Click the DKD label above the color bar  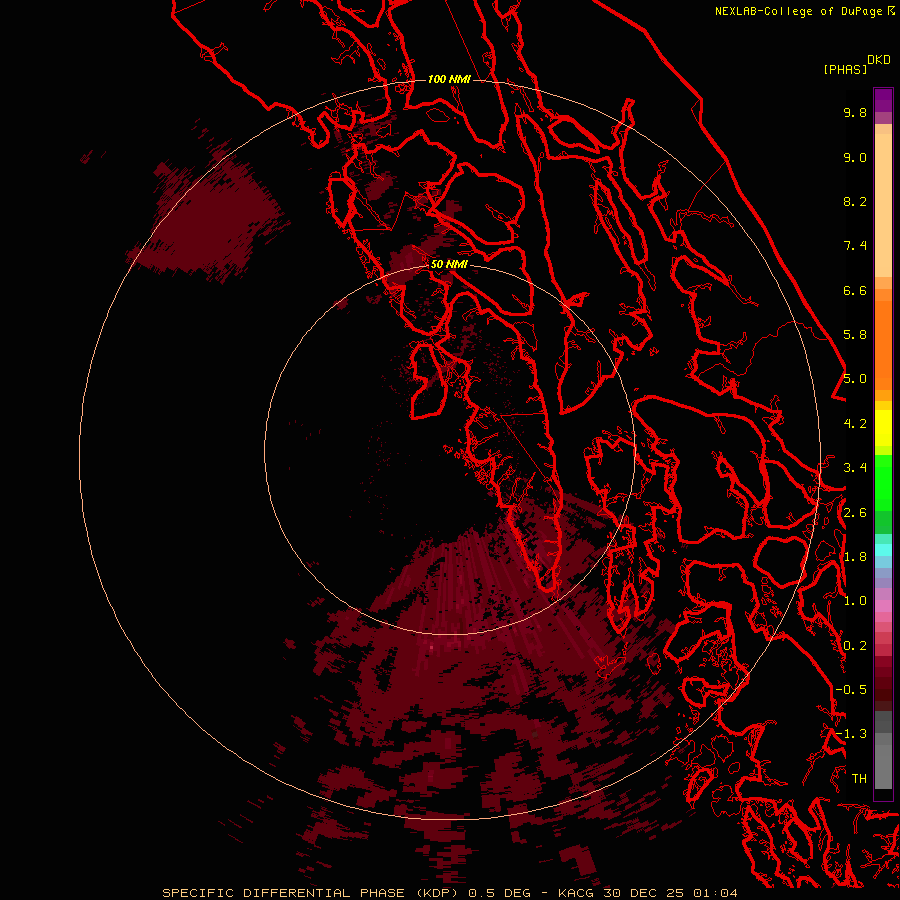879,60
